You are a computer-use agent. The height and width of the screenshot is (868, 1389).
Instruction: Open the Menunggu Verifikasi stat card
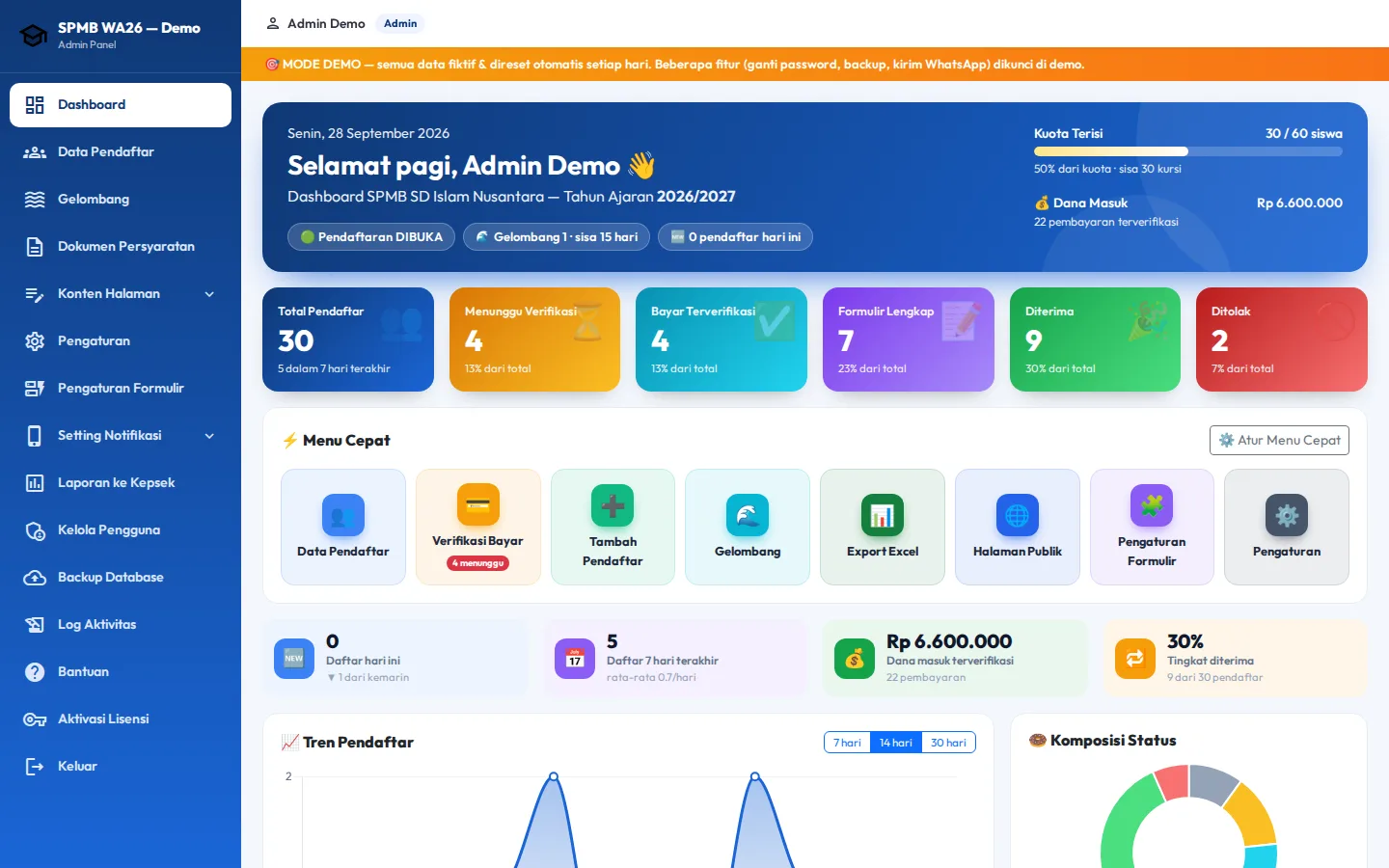(x=534, y=339)
